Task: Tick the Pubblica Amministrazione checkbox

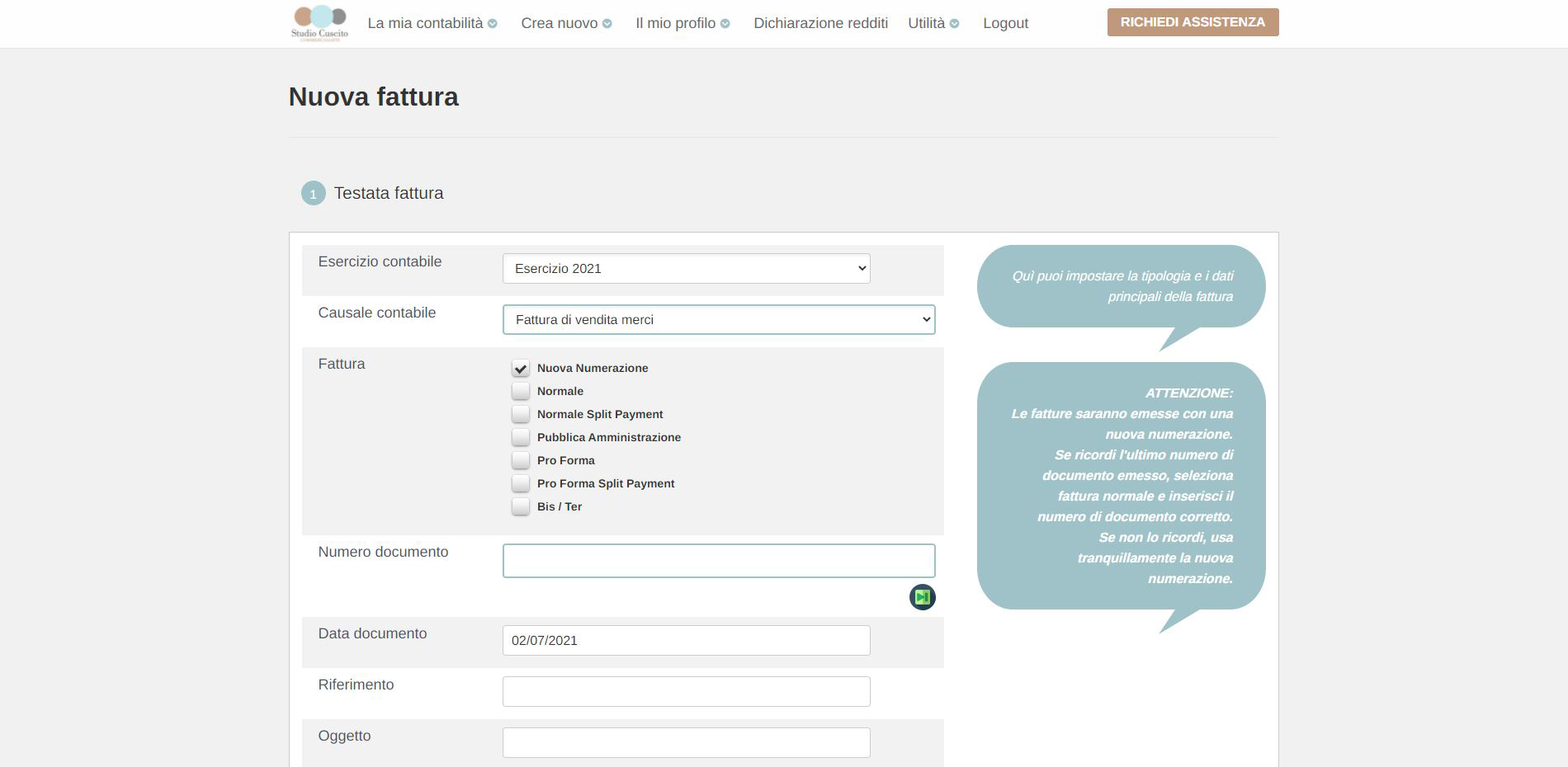Action: tap(521, 438)
